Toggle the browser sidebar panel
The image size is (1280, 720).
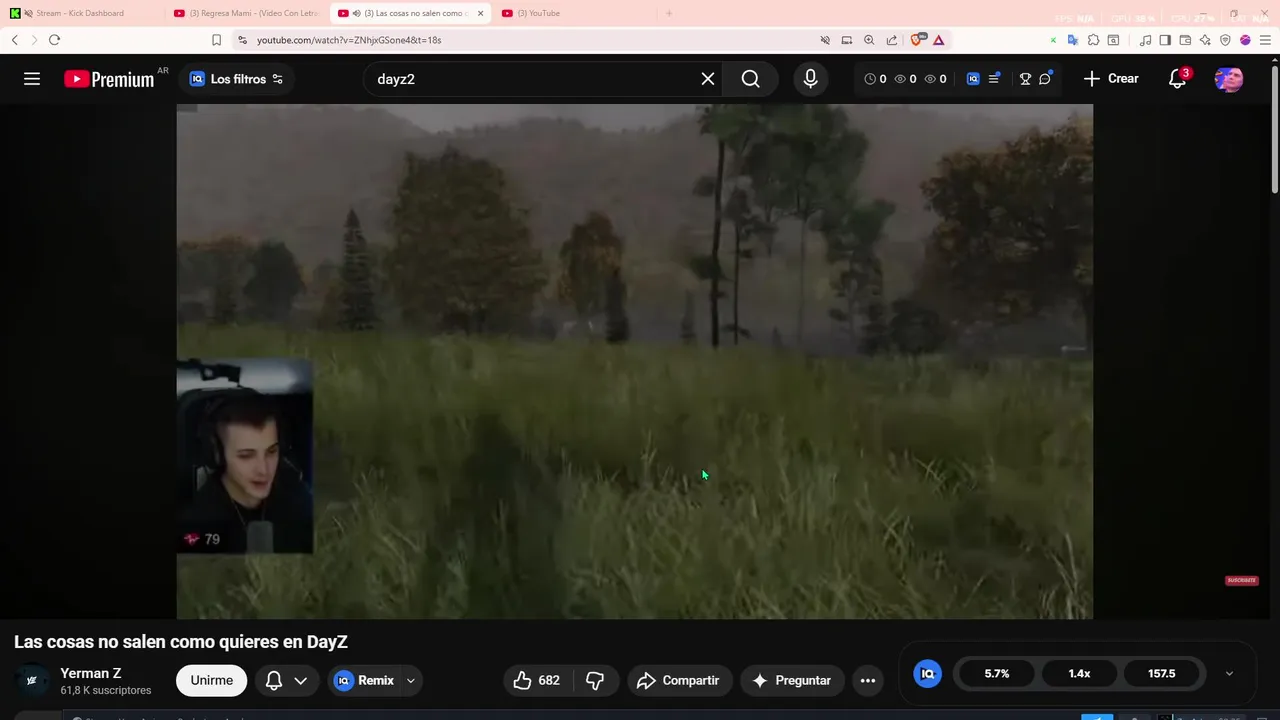(x=1165, y=40)
